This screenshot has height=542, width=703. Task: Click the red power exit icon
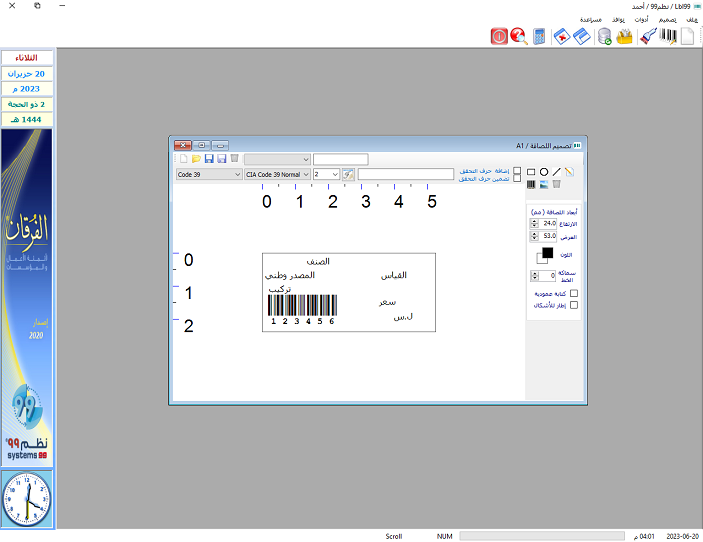tap(499, 37)
